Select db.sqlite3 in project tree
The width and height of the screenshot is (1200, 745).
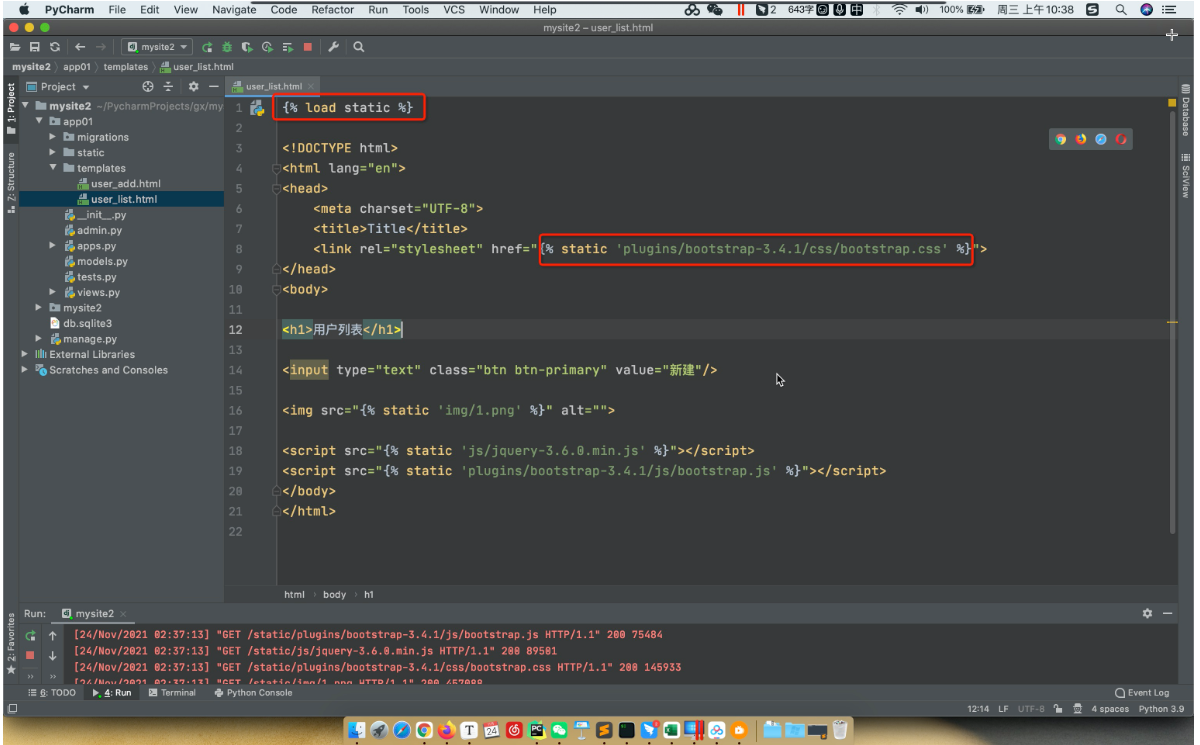pyautogui.click(x=80, y=323)
